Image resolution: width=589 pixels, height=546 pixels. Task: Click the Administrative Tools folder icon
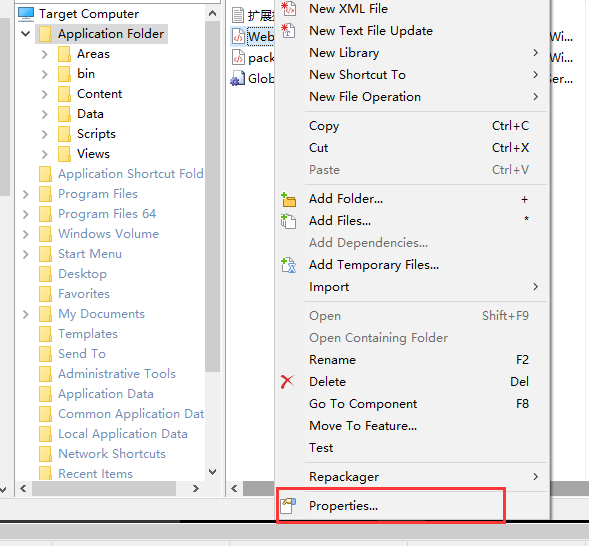46,374
